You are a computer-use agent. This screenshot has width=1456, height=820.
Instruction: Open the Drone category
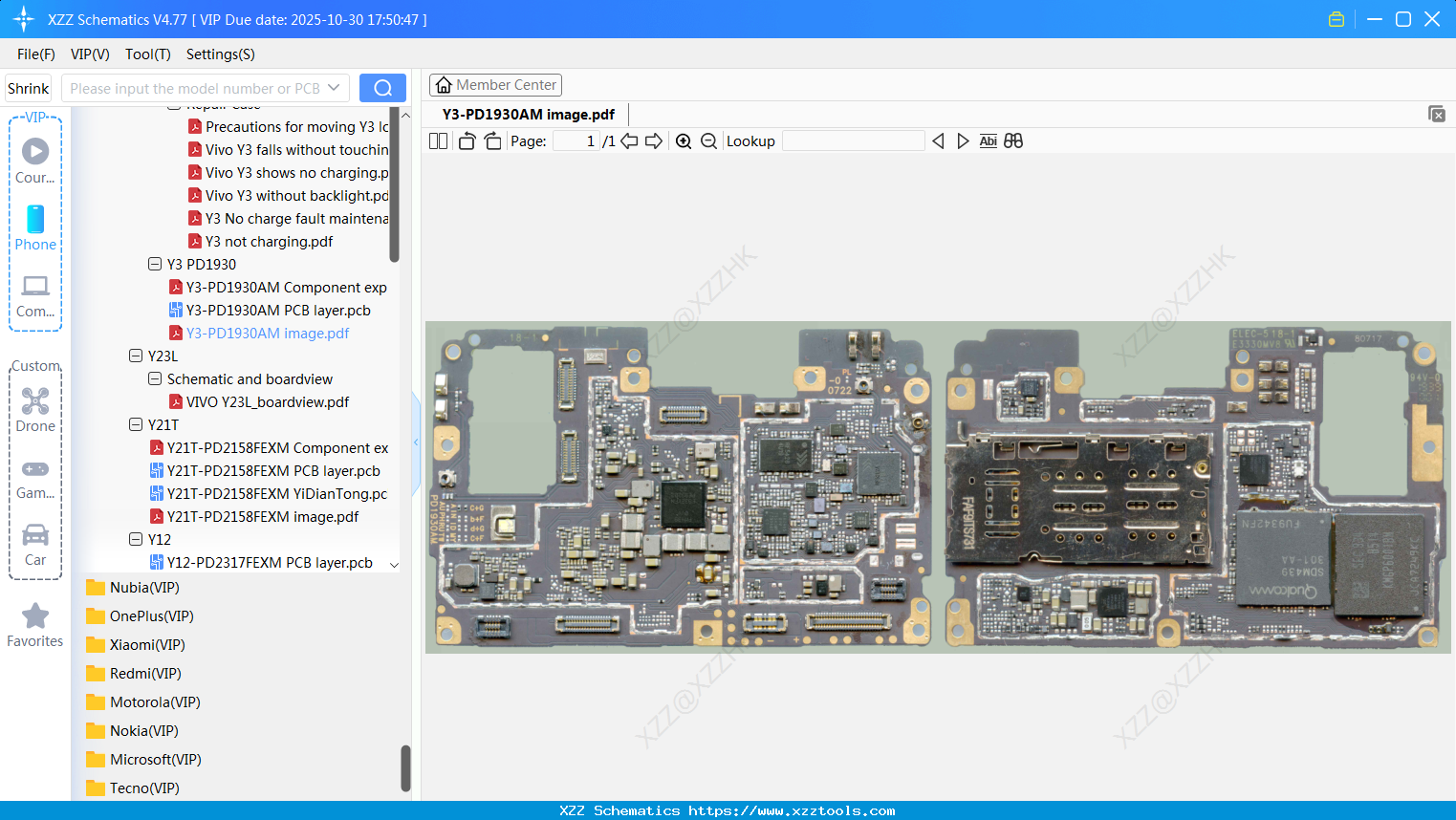[35, 409]
